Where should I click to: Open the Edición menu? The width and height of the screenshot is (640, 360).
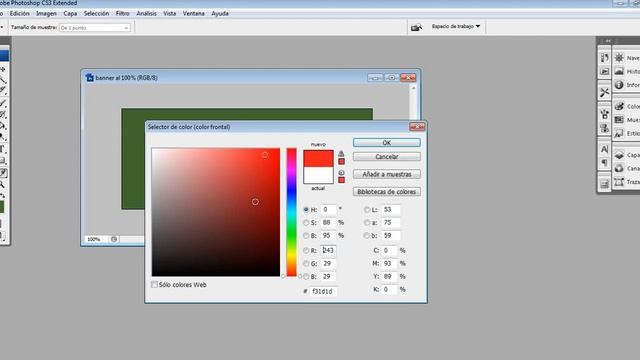click(20, 13)
